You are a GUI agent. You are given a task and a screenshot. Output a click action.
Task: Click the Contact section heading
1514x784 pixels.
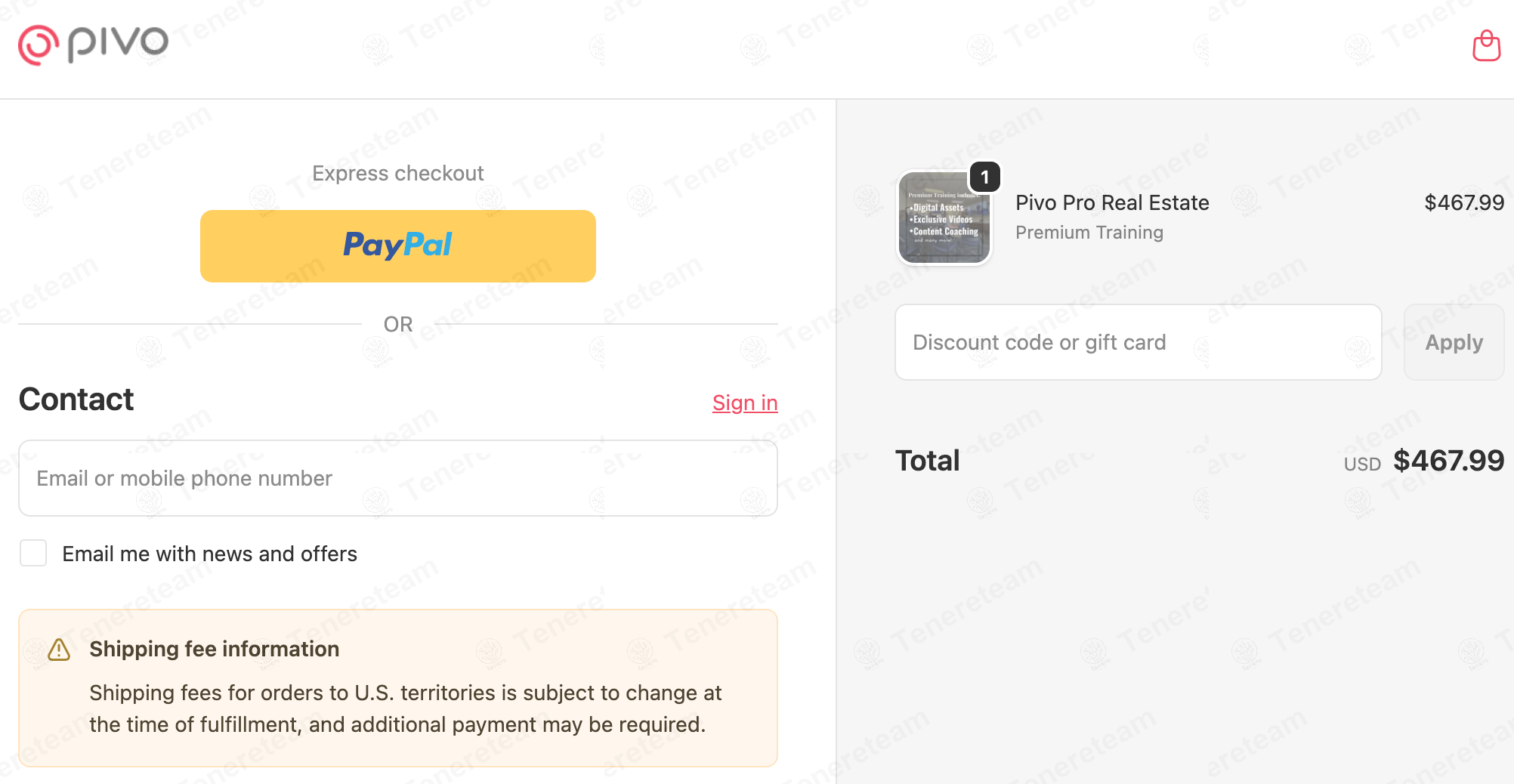tap(76, 400)
